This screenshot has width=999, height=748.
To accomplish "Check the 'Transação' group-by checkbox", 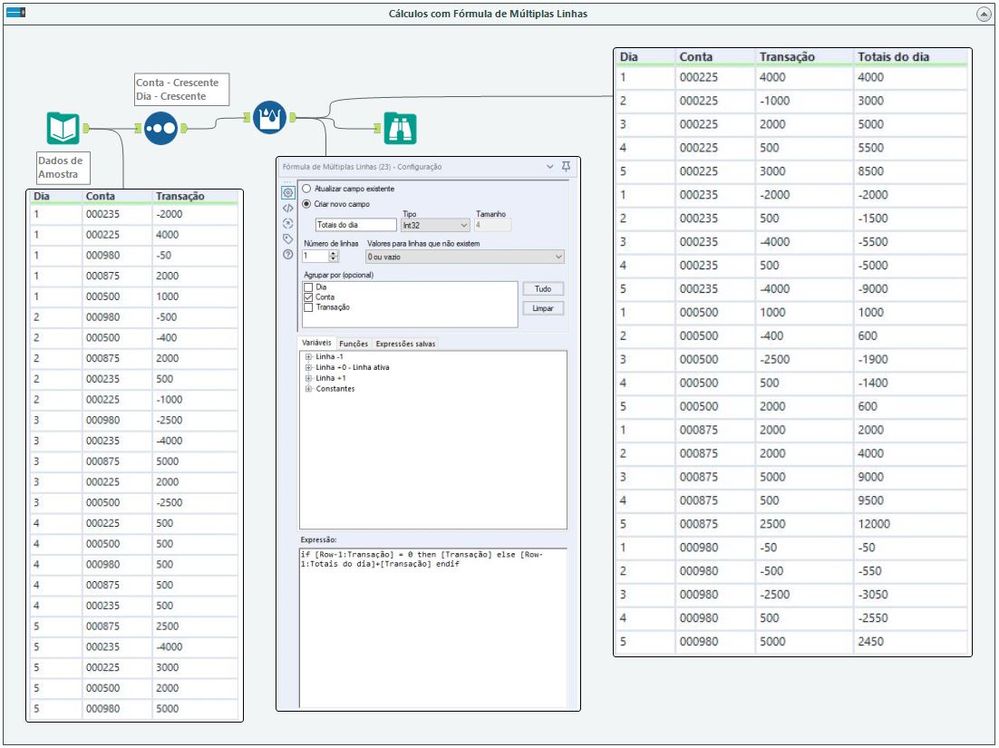I will coord(308,308).
